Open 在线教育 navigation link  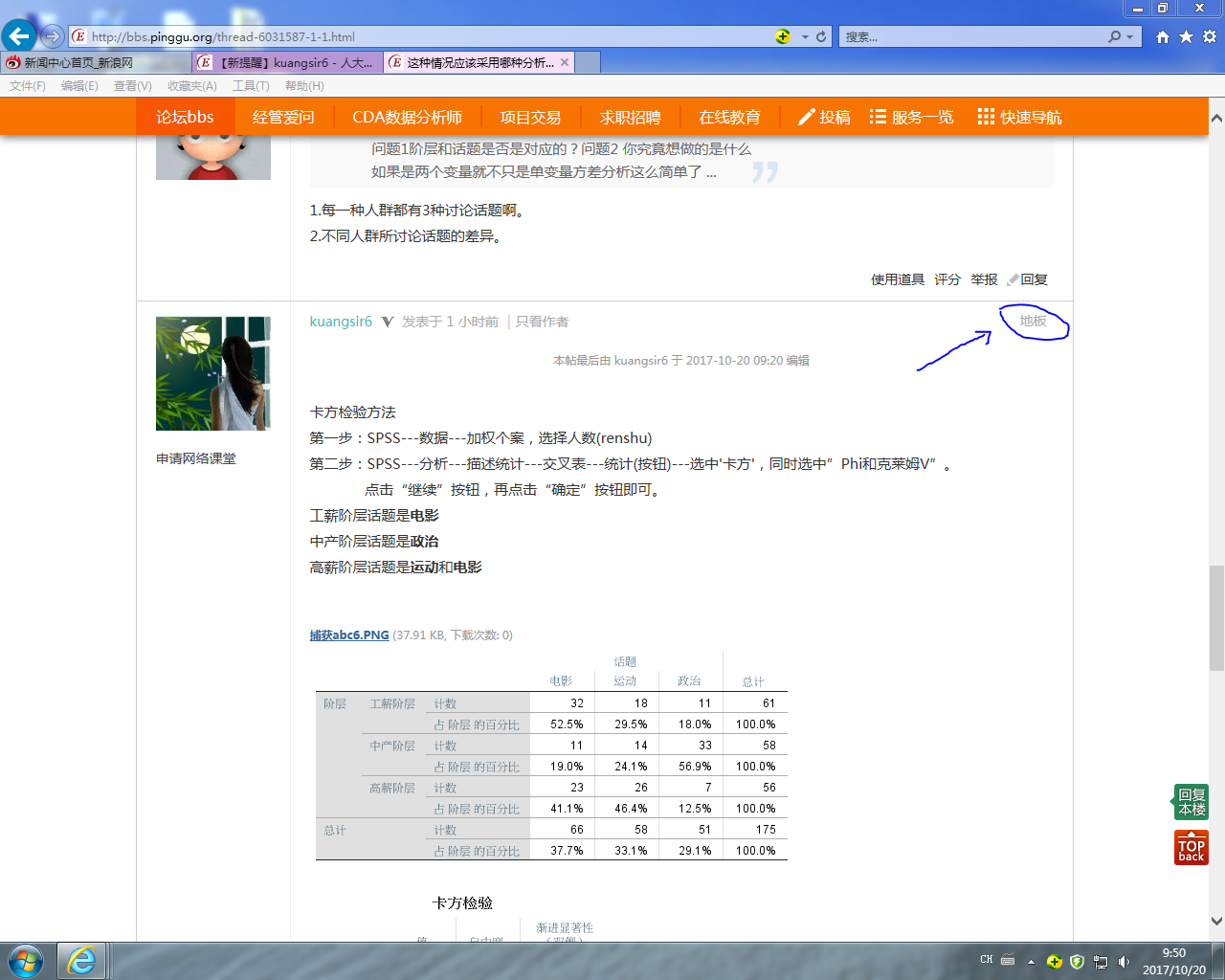(729, 117)
